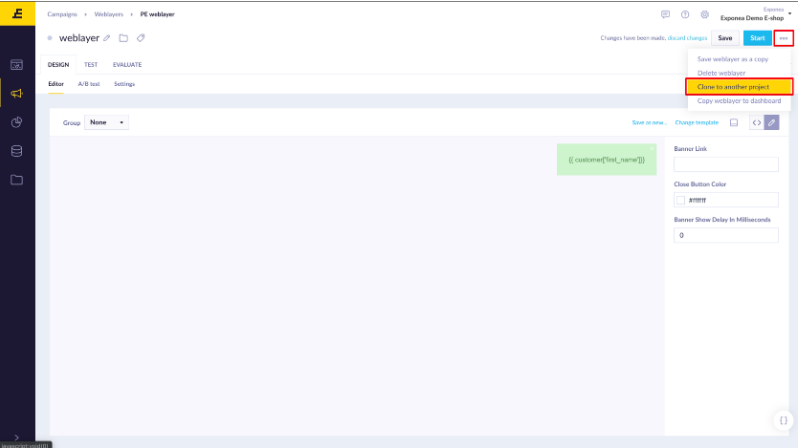The height and width of the screenshot is (448, 798).
Task: Switch to the DESIGN tab
Action: tap(59, 65)
